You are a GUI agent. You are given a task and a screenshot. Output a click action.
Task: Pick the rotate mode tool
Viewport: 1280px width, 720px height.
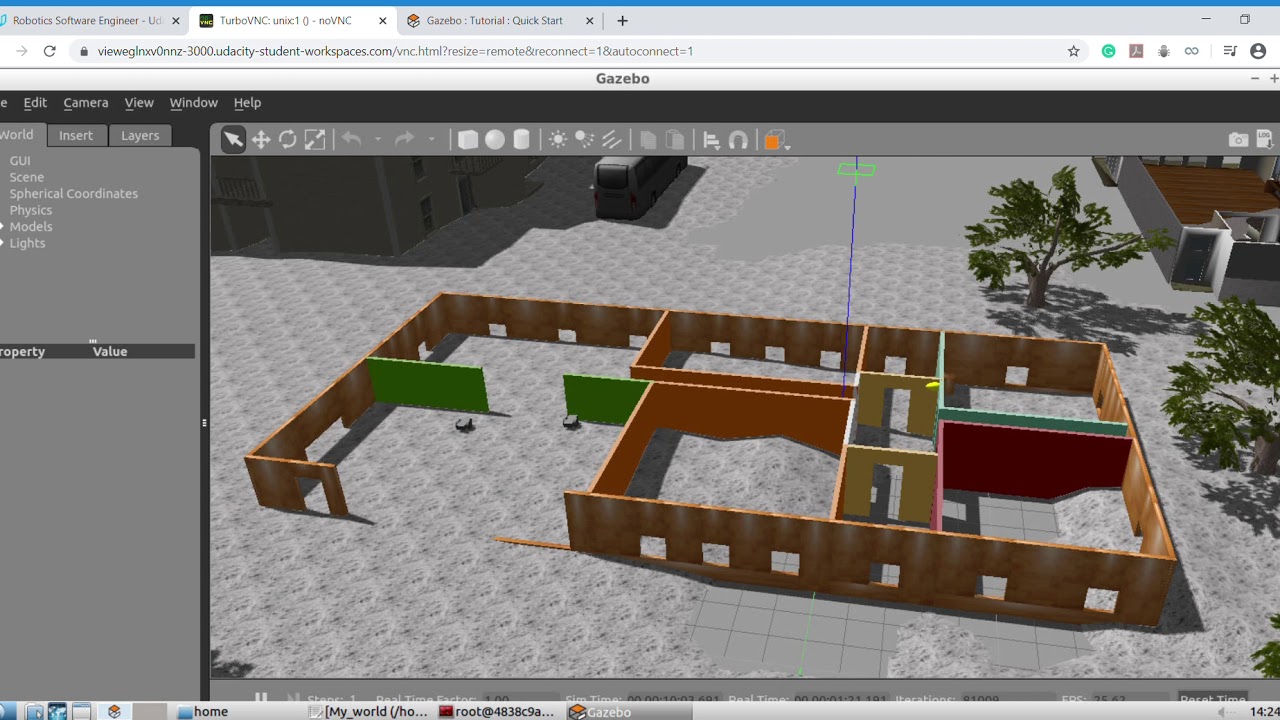point(288,140)
